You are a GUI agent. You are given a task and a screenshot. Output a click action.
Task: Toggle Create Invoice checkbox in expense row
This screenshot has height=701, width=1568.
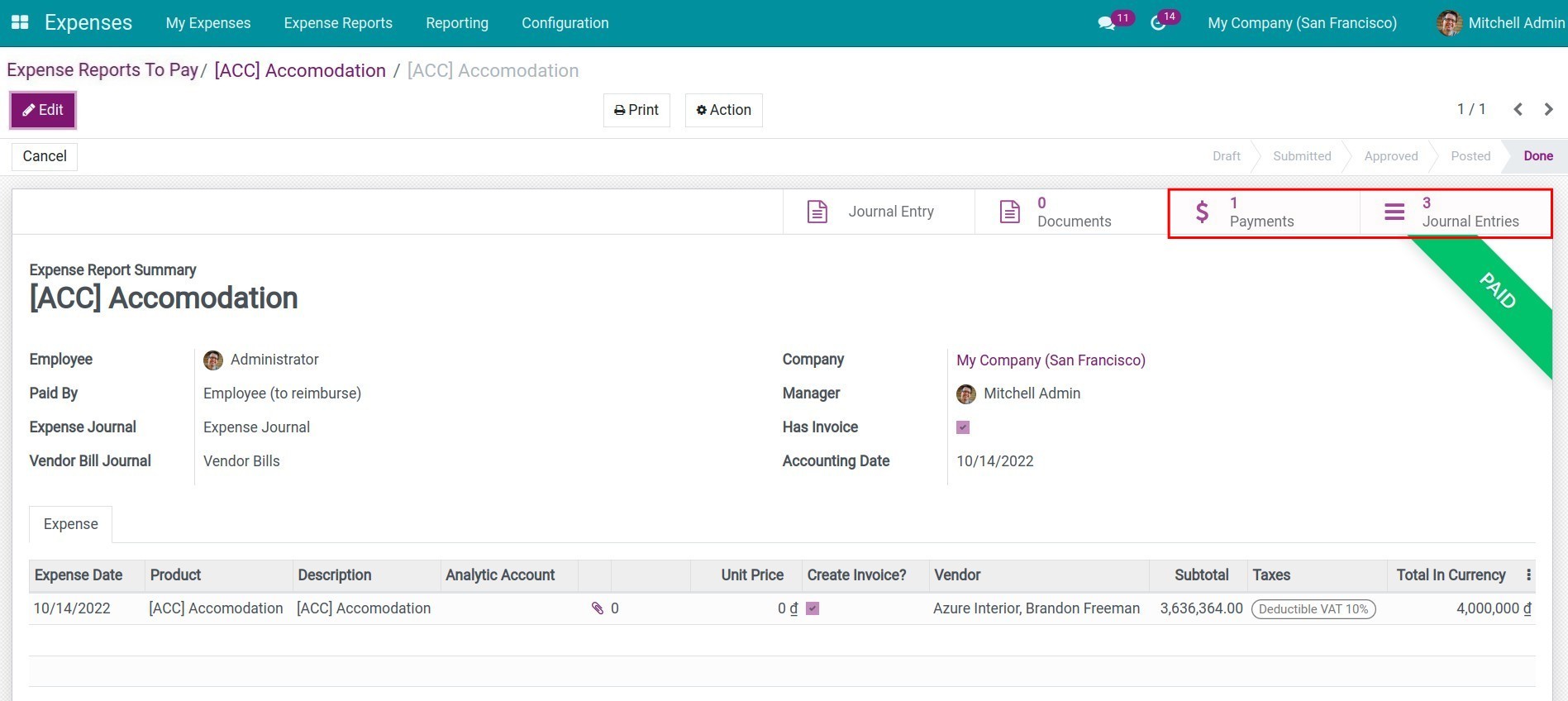tap(813, 608)
